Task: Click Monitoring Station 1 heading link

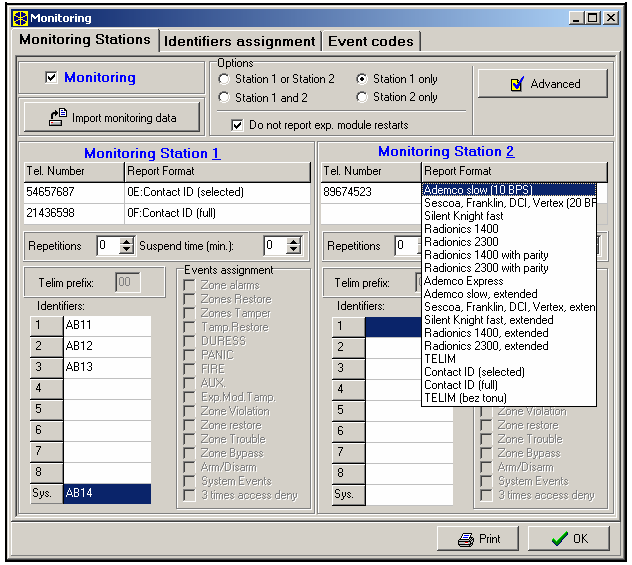Action: [x=152, y=154]
